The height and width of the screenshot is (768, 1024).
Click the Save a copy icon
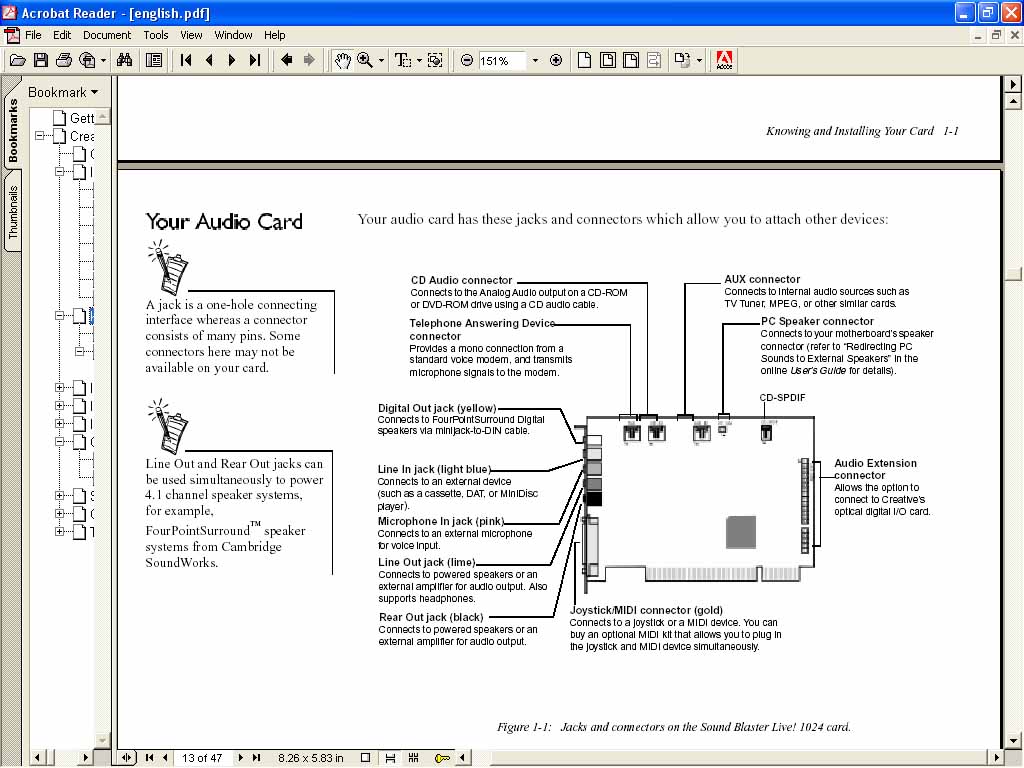41,60
